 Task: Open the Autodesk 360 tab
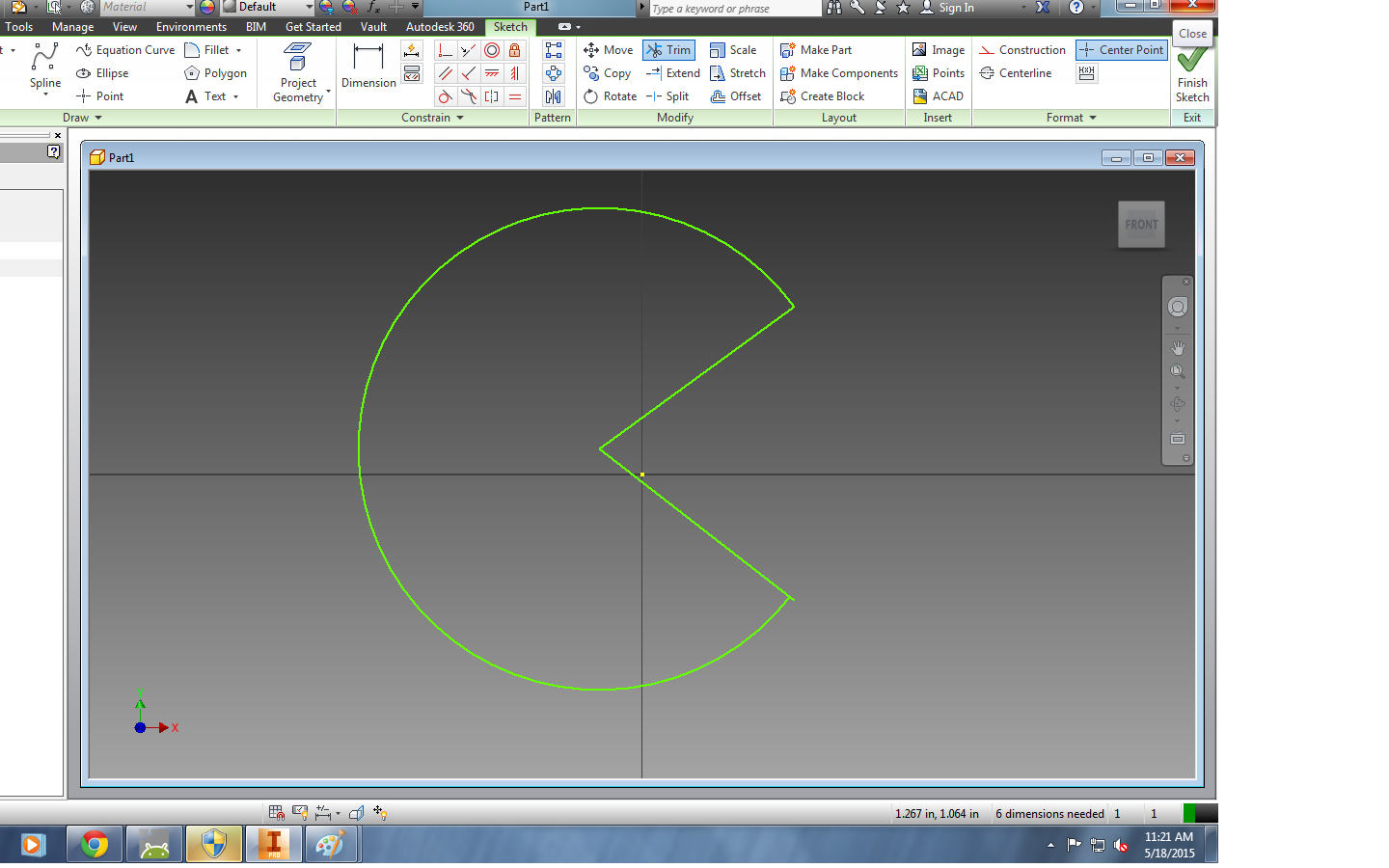440,27
